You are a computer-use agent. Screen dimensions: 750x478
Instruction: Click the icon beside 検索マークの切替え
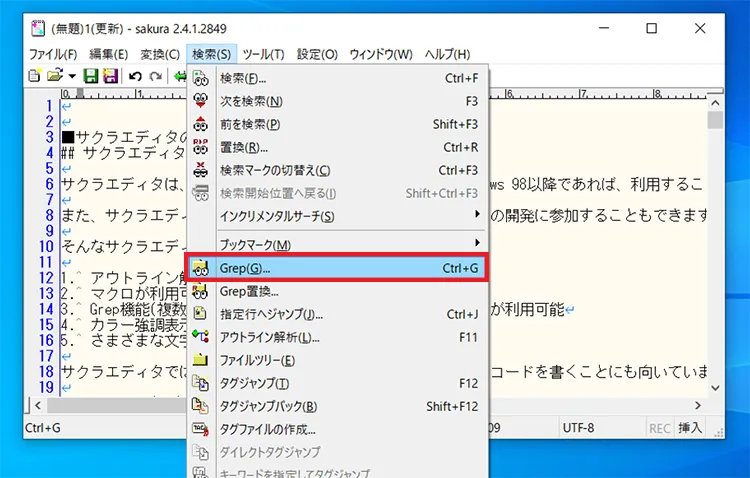(200, 170)
